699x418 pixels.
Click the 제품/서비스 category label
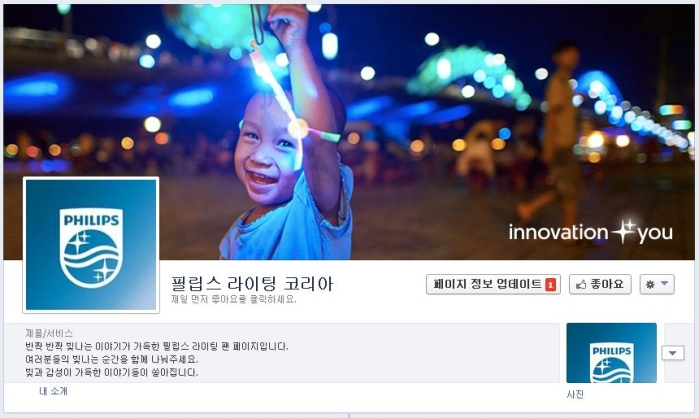[49, 333]
